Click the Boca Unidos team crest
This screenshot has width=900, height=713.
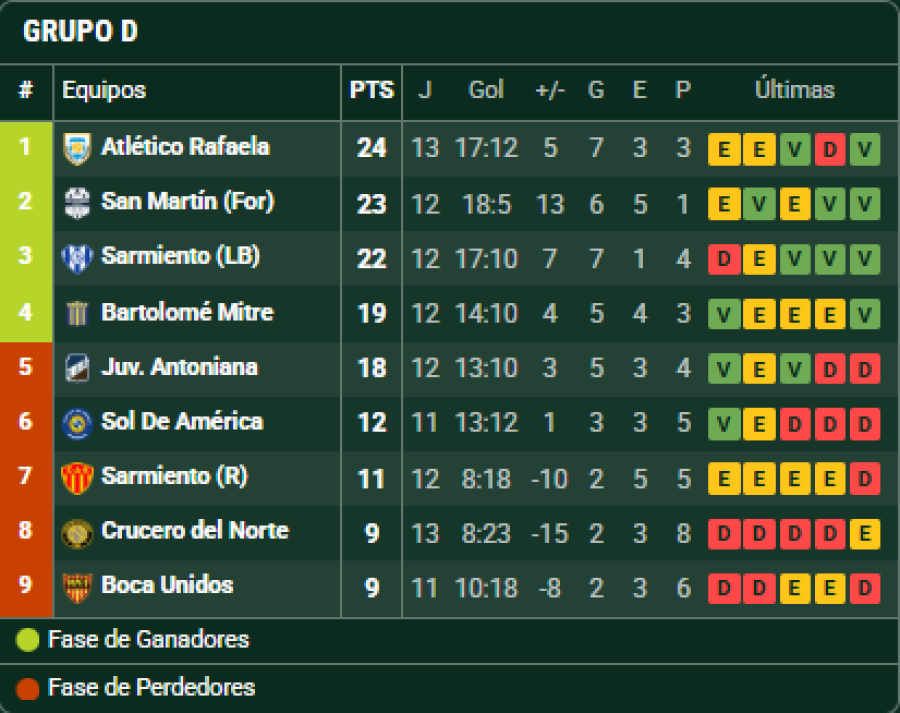[77, 587]
